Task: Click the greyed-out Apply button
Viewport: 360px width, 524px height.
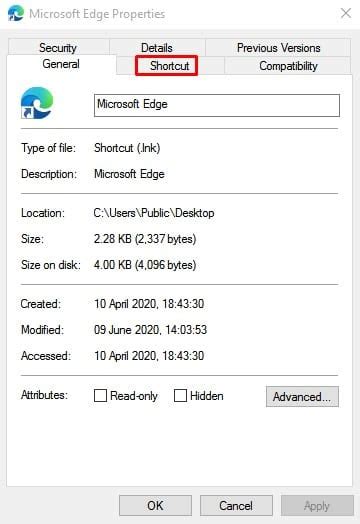Action: [x=317, y=506]
